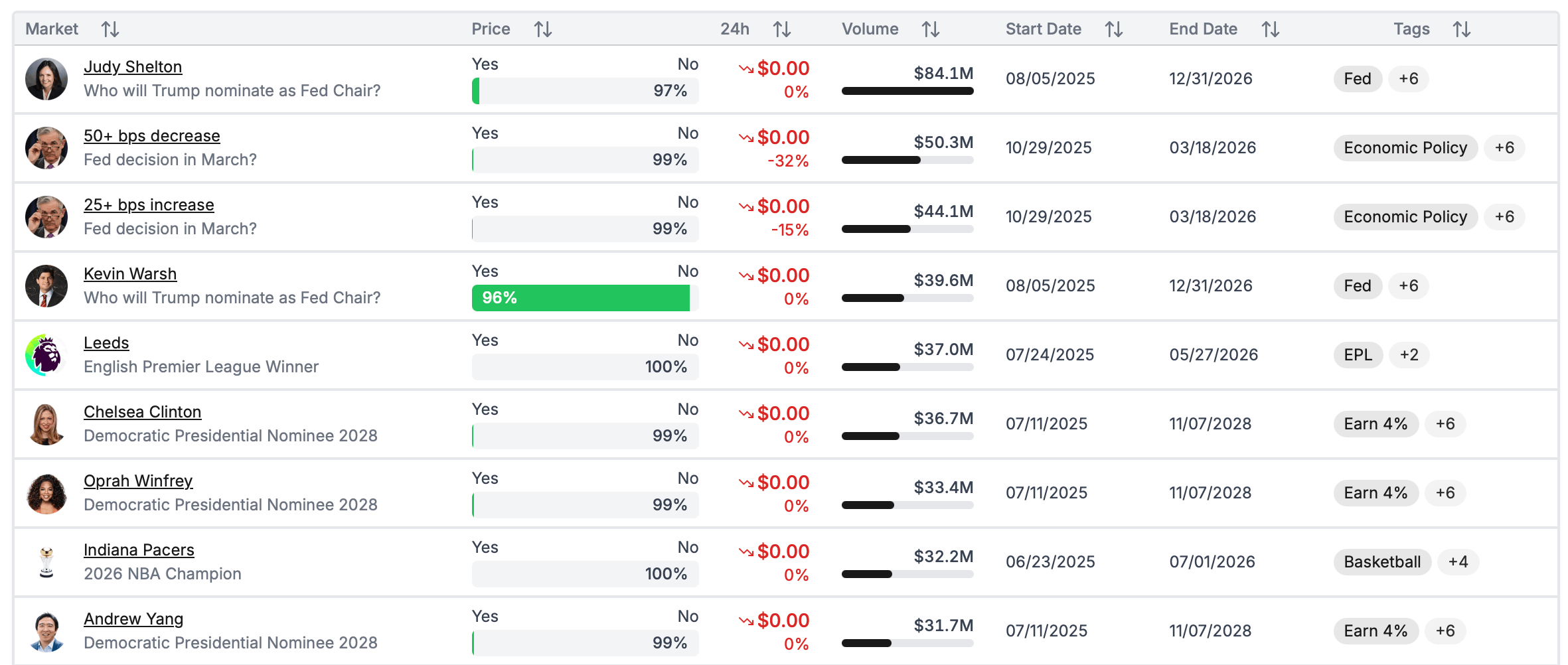The image size is (1568, 665).
Task: Expand the +4 tags beside Basketball
Action: [x=1458, y=562]
